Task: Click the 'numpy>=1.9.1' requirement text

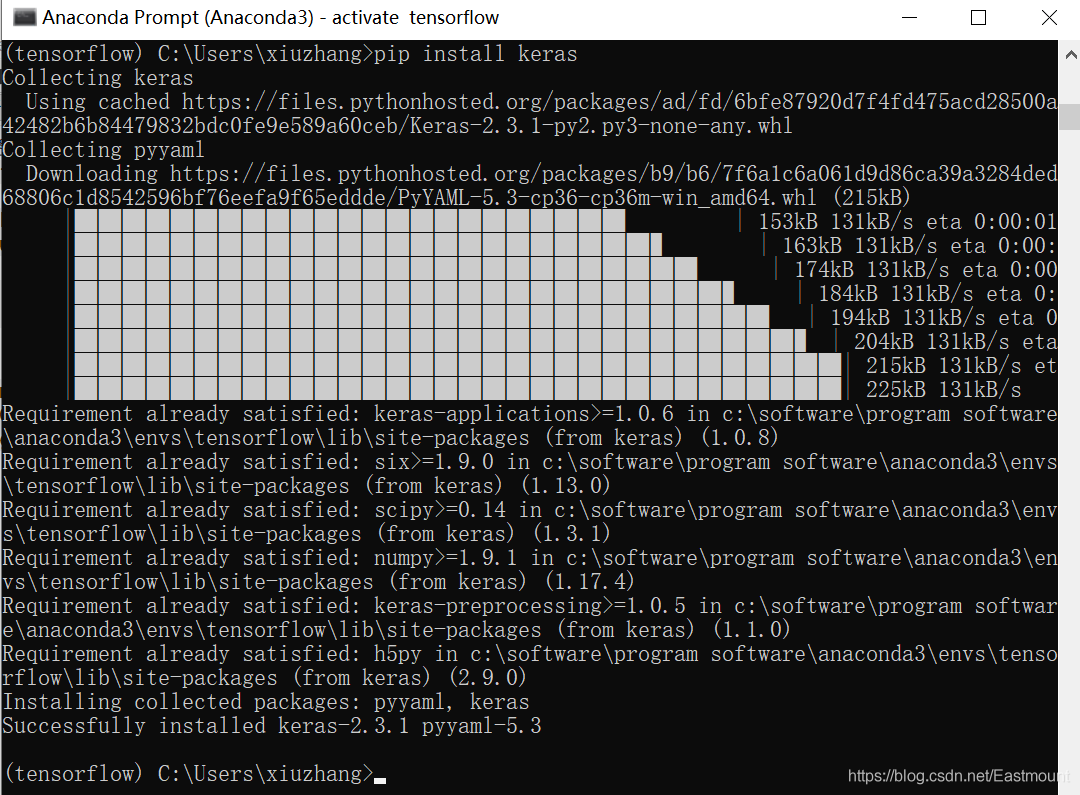Action: point(446,558)
